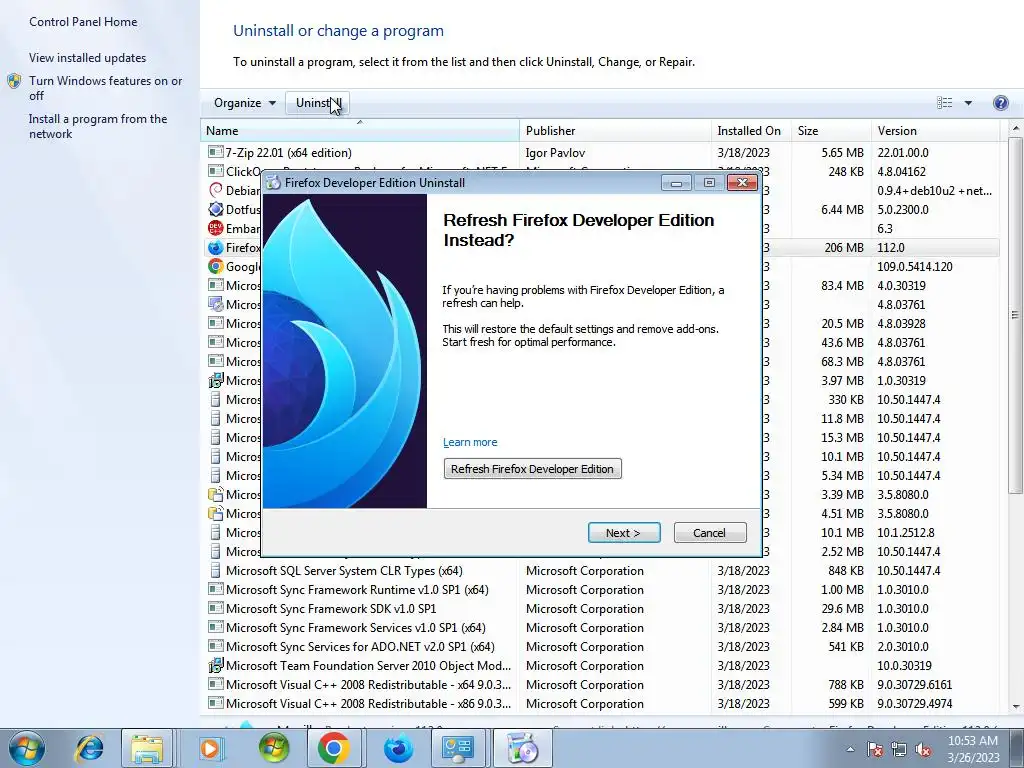The height and width of the screenshot is (768, 1024).
Task: Open the uninstaller icon in the taskbar
Action: (x=522, y=748)
